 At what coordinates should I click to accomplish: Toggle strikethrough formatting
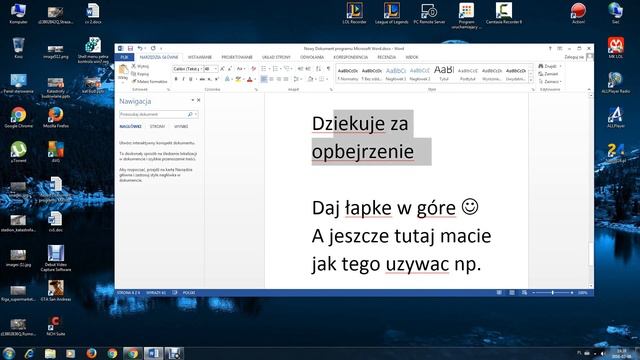point(202,79)
